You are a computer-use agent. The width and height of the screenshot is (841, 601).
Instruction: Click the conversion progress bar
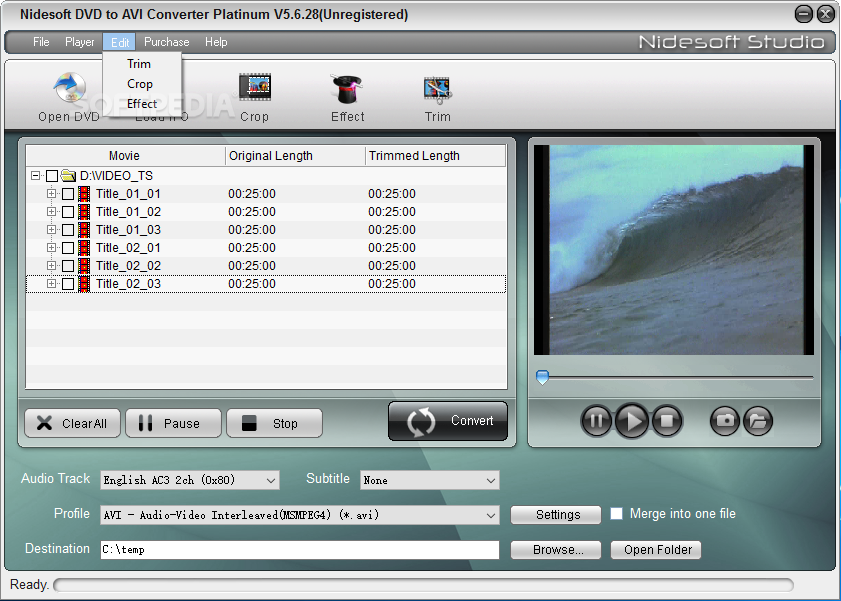[x=424, y=584]
